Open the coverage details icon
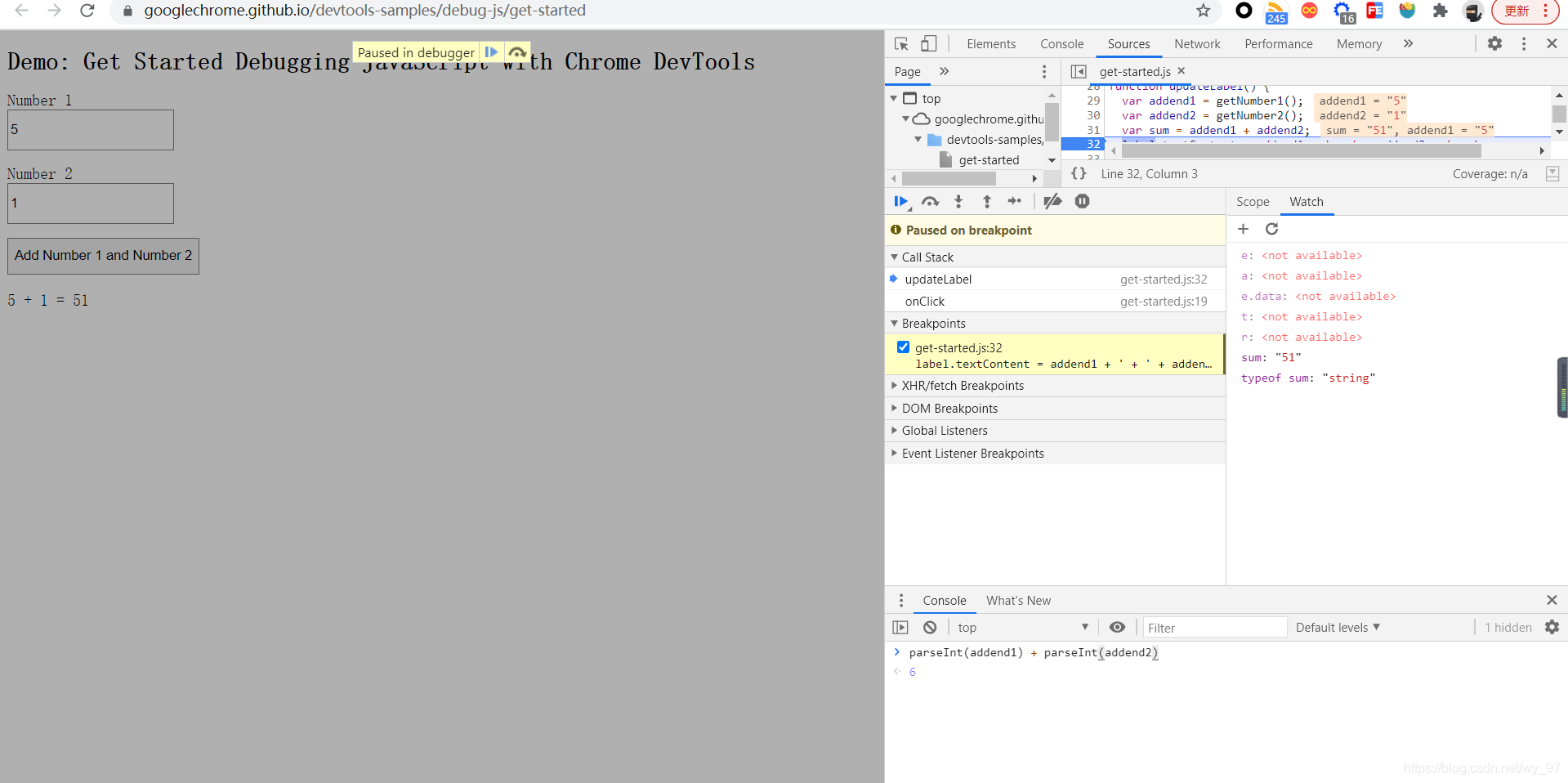Image resolution: width=1568 pixels, height=783 pixels. pos(1552,173)
